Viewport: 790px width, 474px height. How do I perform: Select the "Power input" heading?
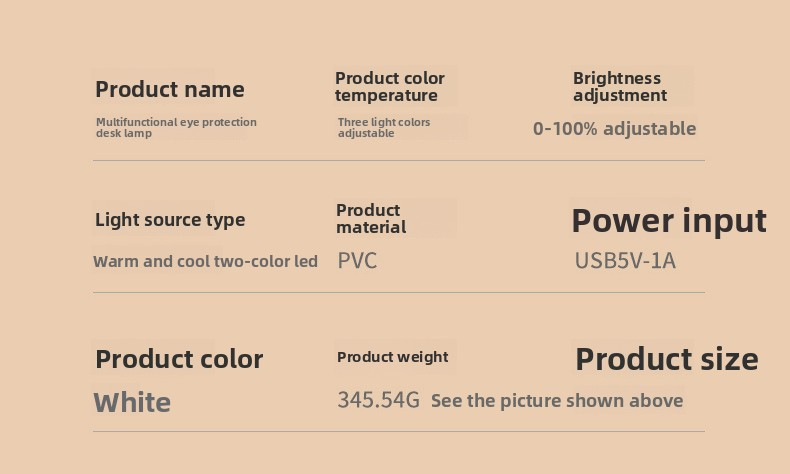click(x=668, y=220)
